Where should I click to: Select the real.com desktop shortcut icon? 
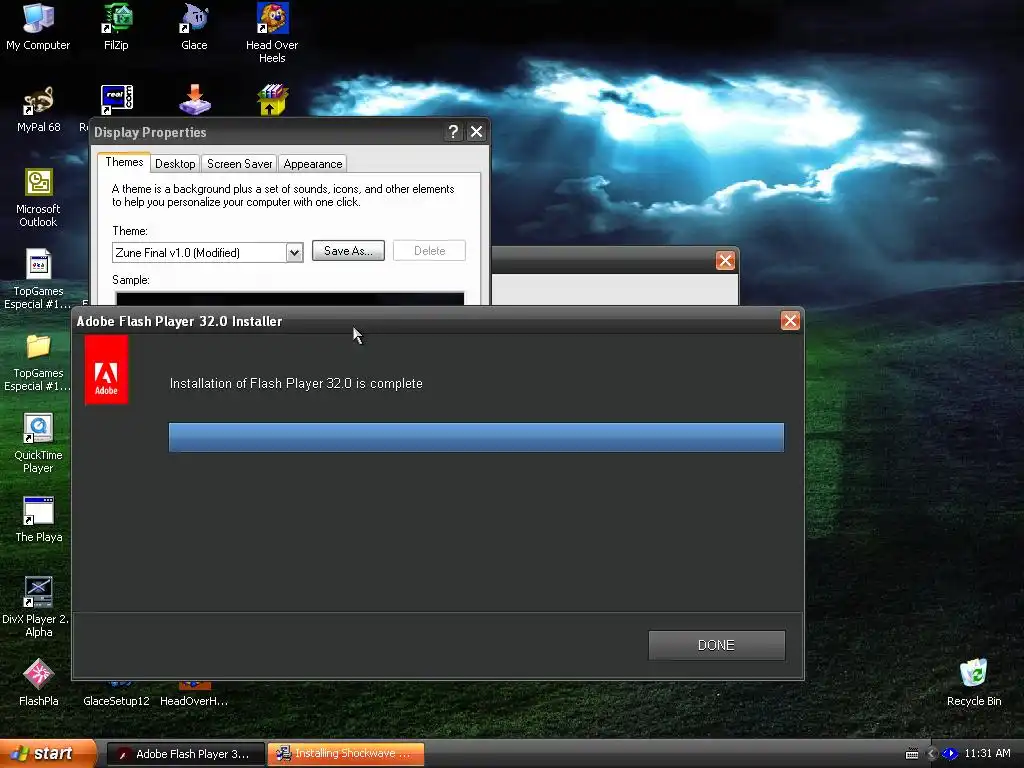pyautogui.click(x=116, y=100)
